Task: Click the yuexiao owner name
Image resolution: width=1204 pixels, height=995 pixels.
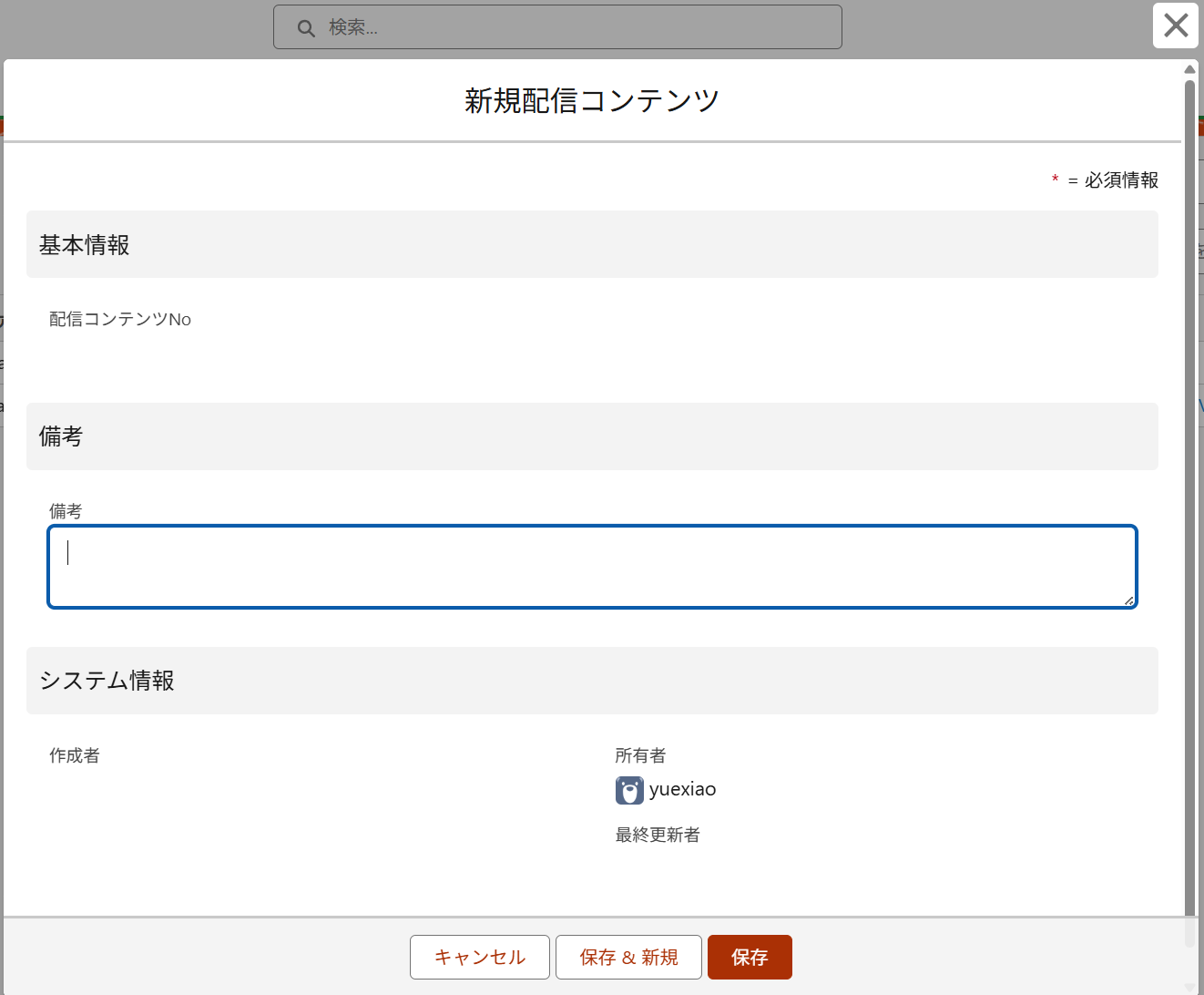Action: click(682, 789)
